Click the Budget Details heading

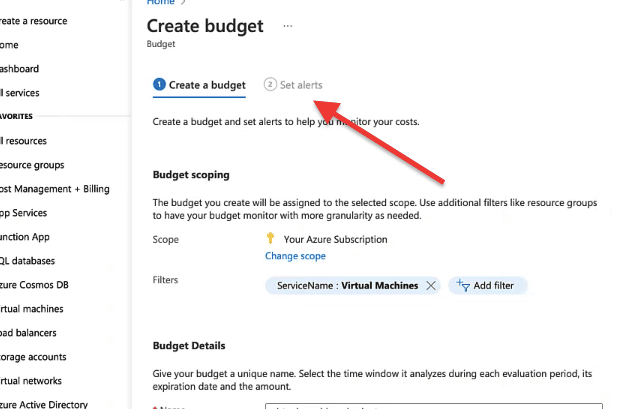[189, 346]
